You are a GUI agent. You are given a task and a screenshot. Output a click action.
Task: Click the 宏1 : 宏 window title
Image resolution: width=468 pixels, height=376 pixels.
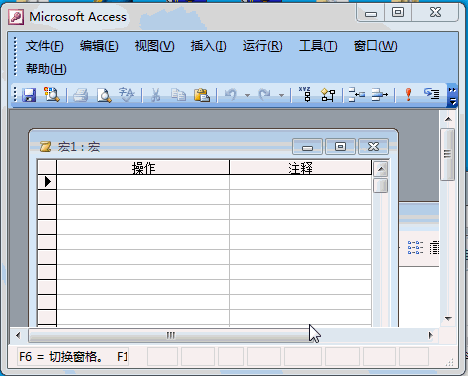tap(79, 147)
